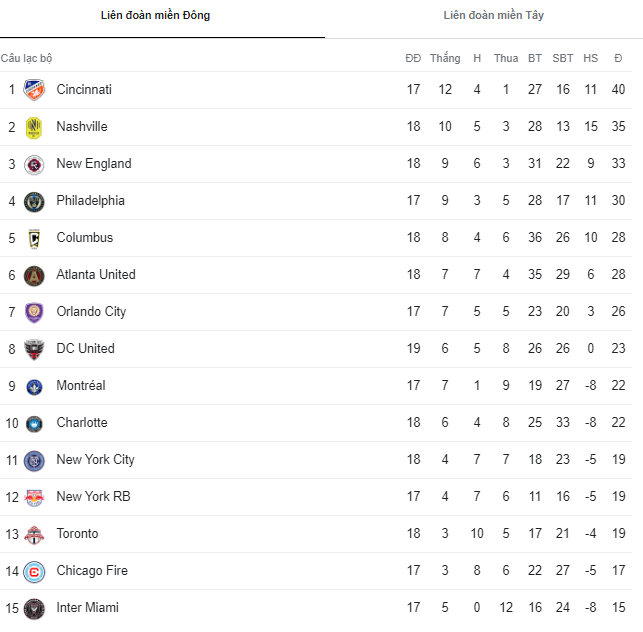The width and height of the screenshot is (643, 632).
Task: Click the Chicago Fire logo
Action: click(x=34, y=571)
